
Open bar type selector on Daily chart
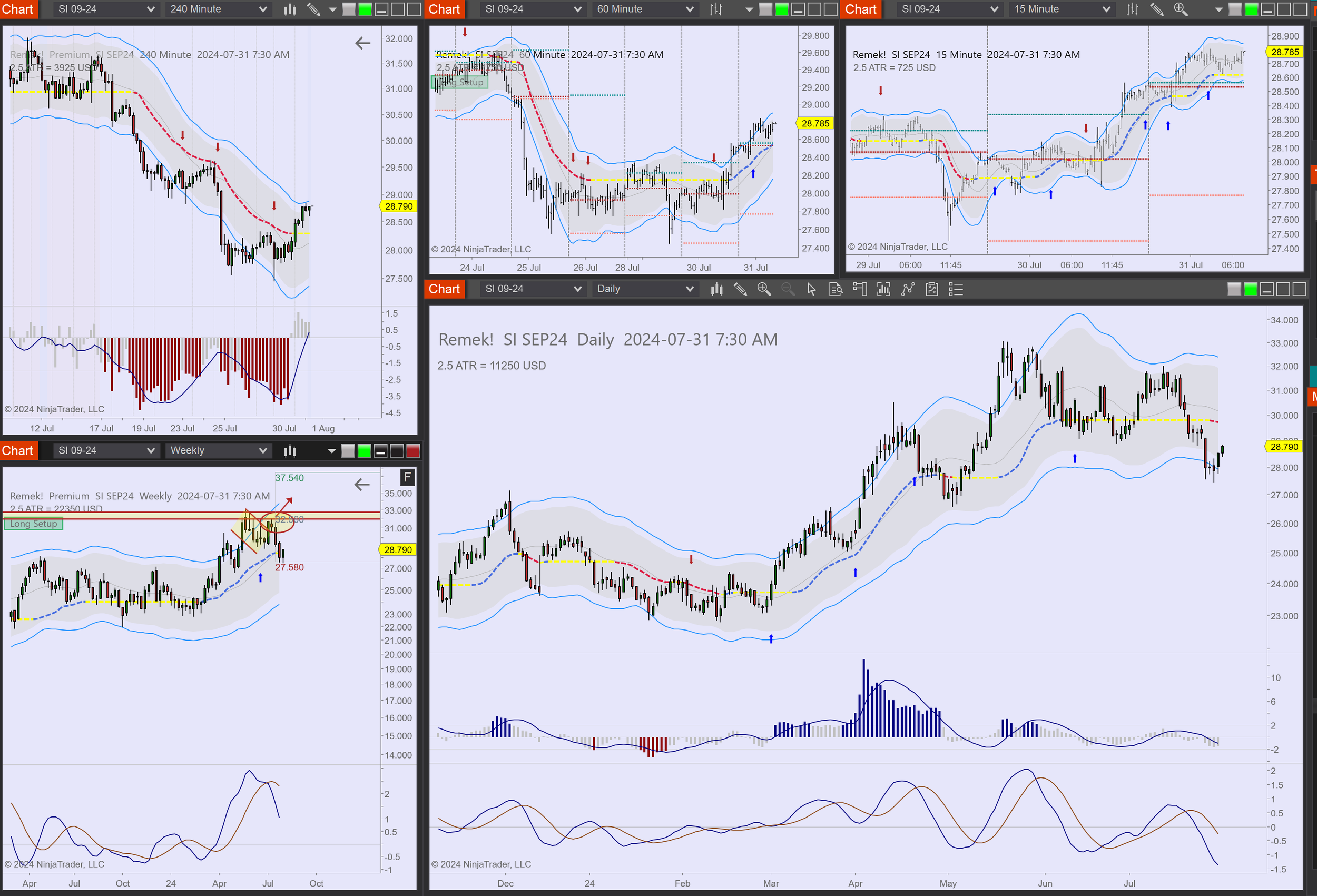717,290
